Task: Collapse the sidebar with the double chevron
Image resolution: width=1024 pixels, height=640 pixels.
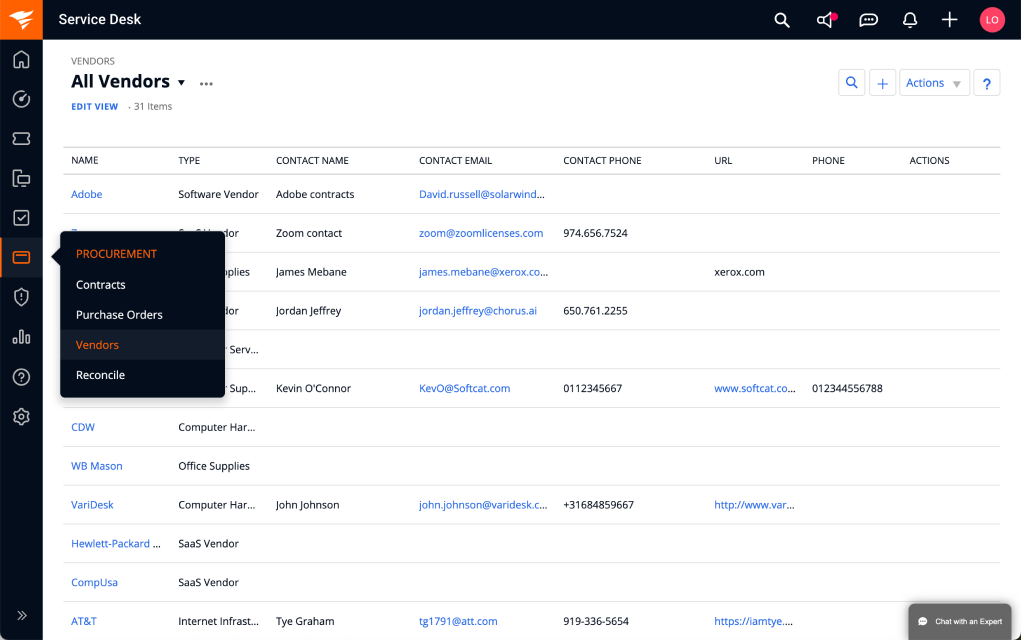Action: click(21, 616)
